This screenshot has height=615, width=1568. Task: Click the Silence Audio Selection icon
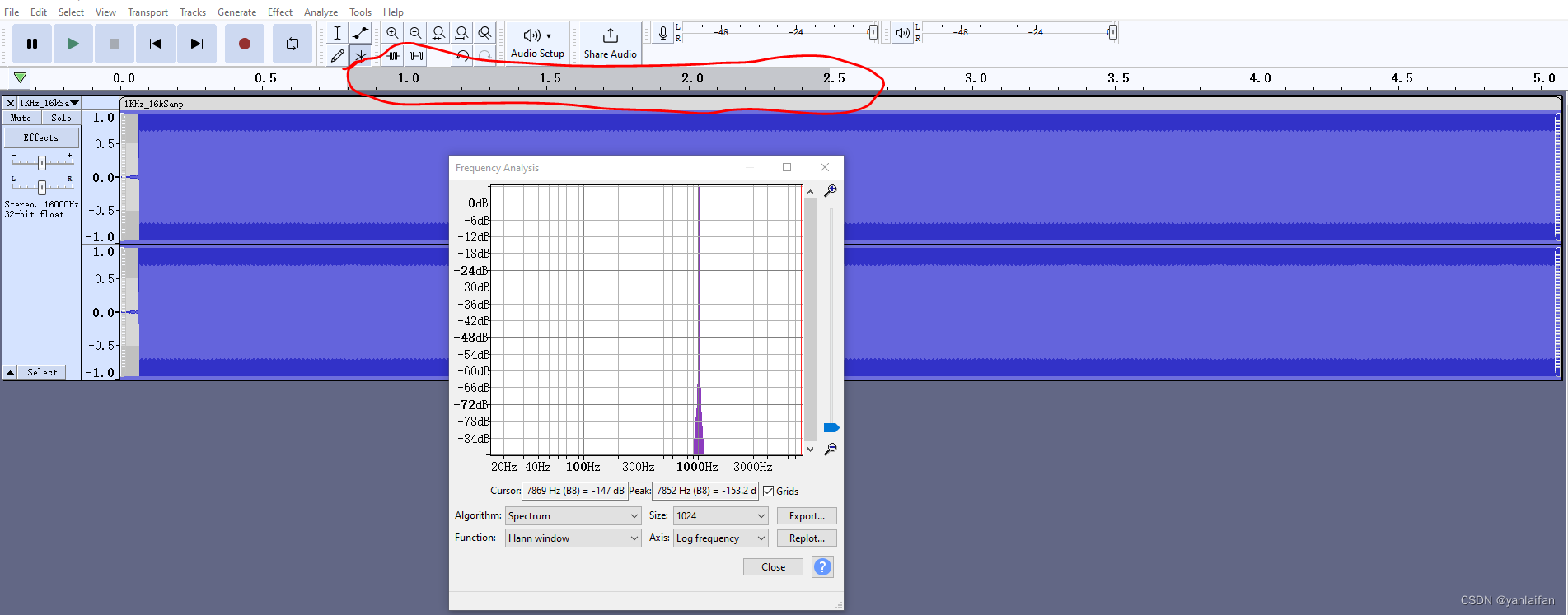coord(416,56)
